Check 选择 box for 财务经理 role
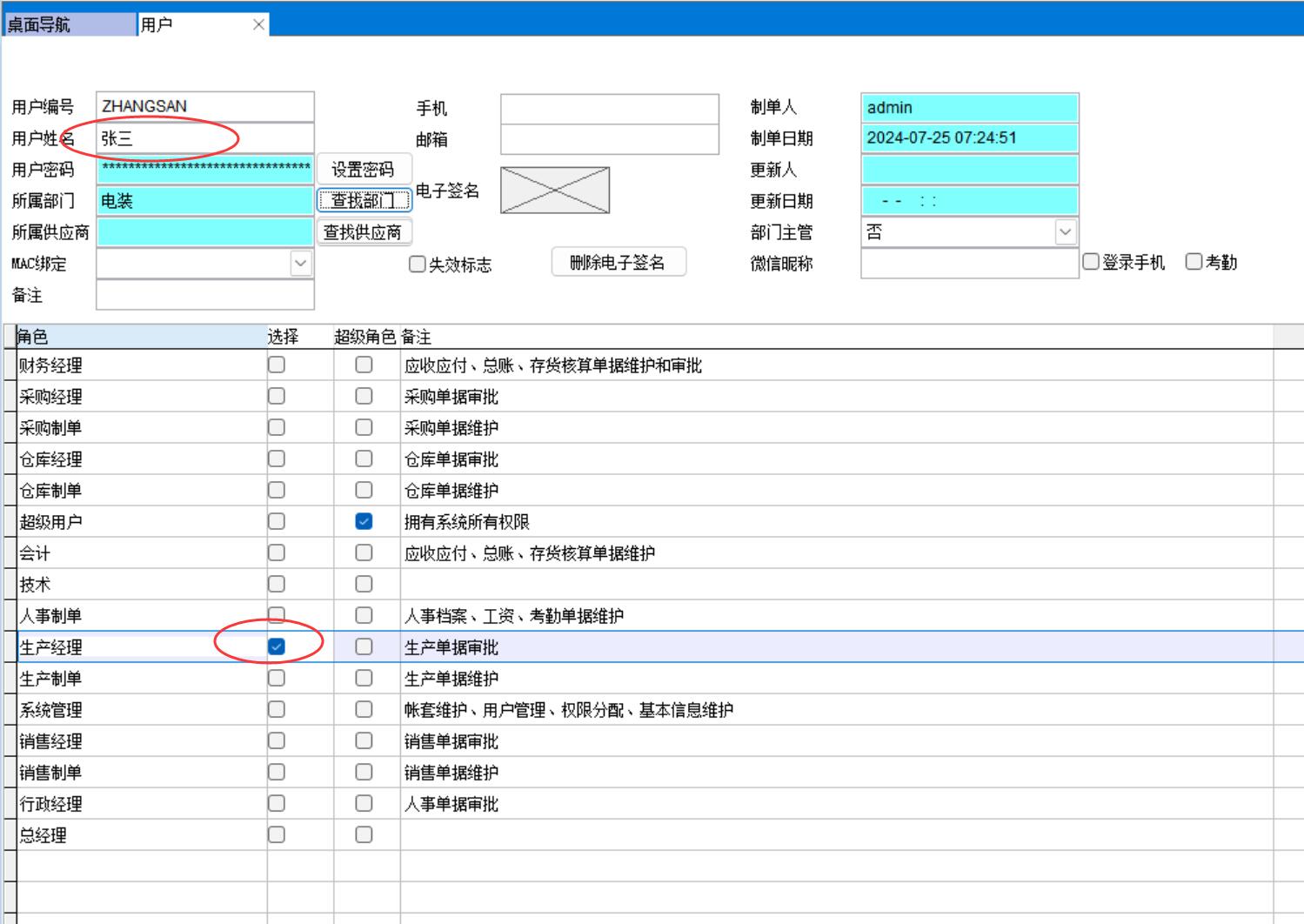 [277, 365]
